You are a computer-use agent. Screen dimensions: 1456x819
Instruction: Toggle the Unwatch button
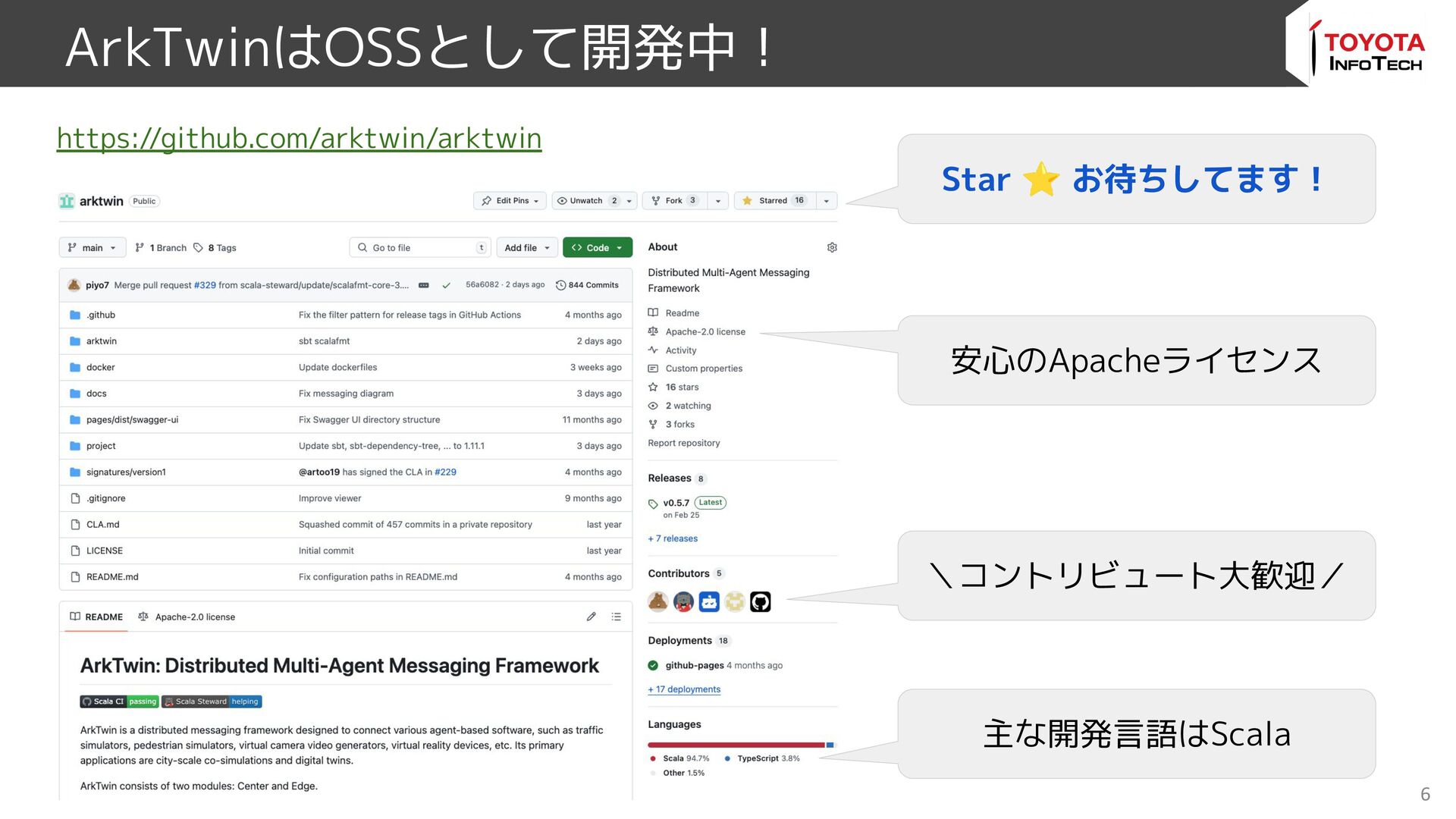click(x=586, y=201)
